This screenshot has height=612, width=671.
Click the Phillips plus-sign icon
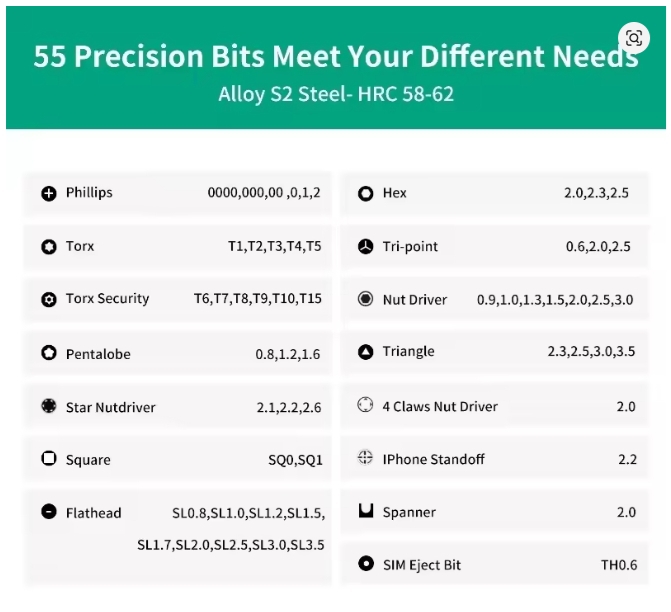49,193
